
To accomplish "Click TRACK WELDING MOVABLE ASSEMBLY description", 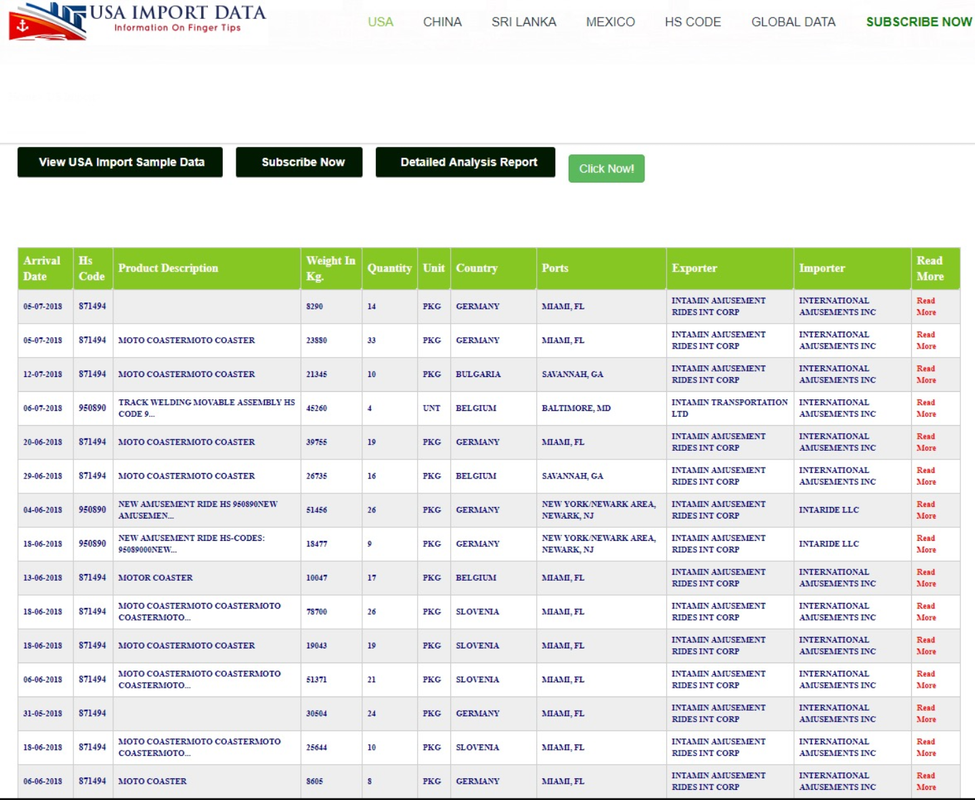I will tap(206, 408).
